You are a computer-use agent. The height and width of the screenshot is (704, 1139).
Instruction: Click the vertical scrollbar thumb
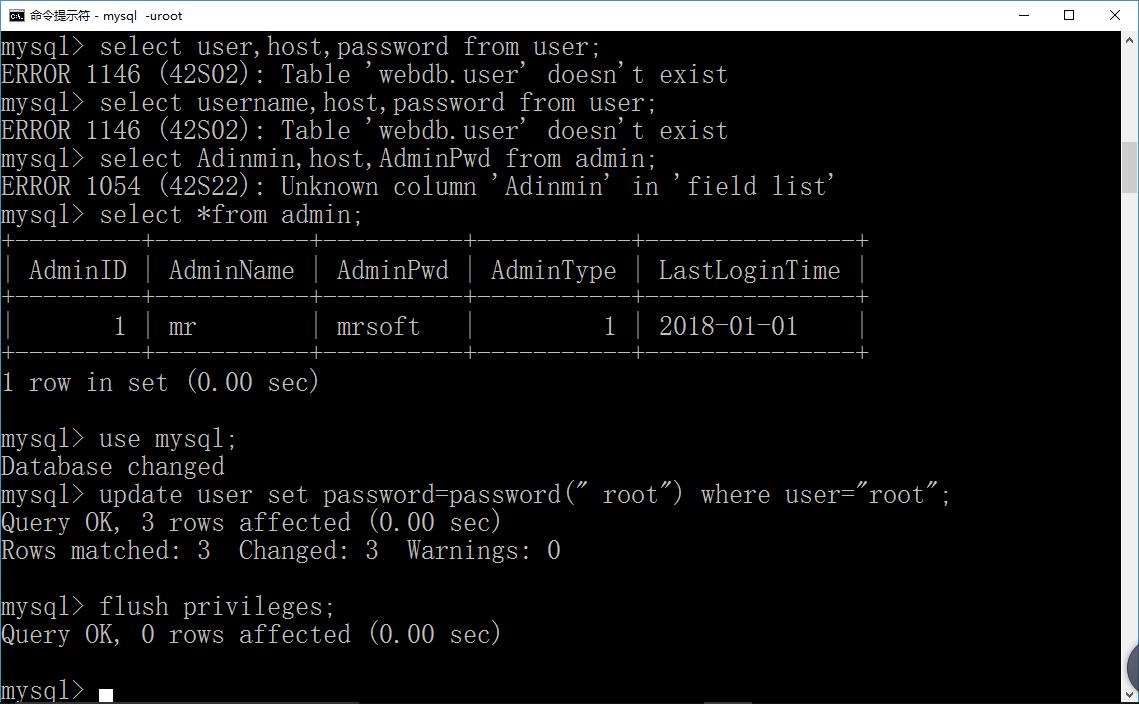[x=1130, y=167]
